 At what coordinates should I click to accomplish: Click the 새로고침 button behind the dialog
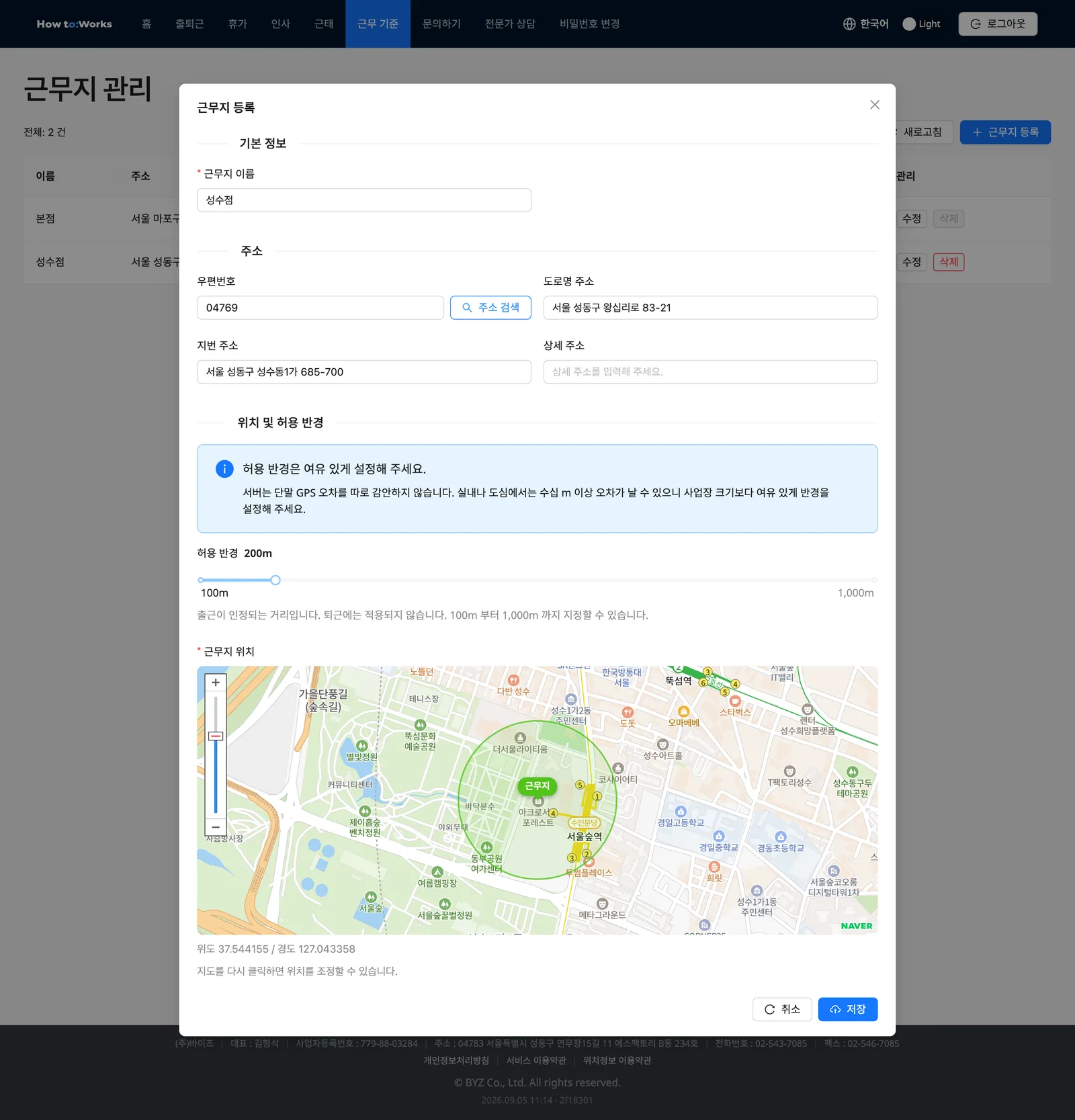(923, 132)
